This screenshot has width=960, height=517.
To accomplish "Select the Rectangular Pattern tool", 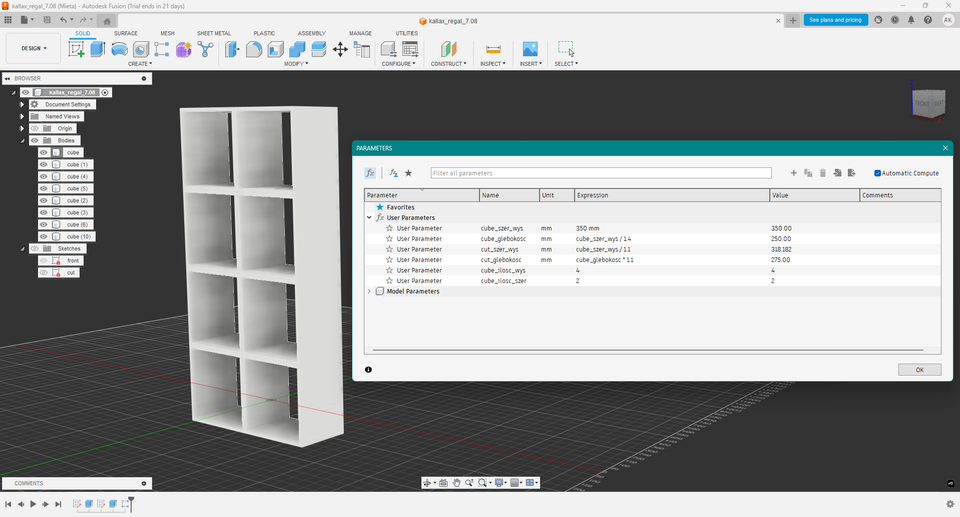I will [x=162, y=50].
